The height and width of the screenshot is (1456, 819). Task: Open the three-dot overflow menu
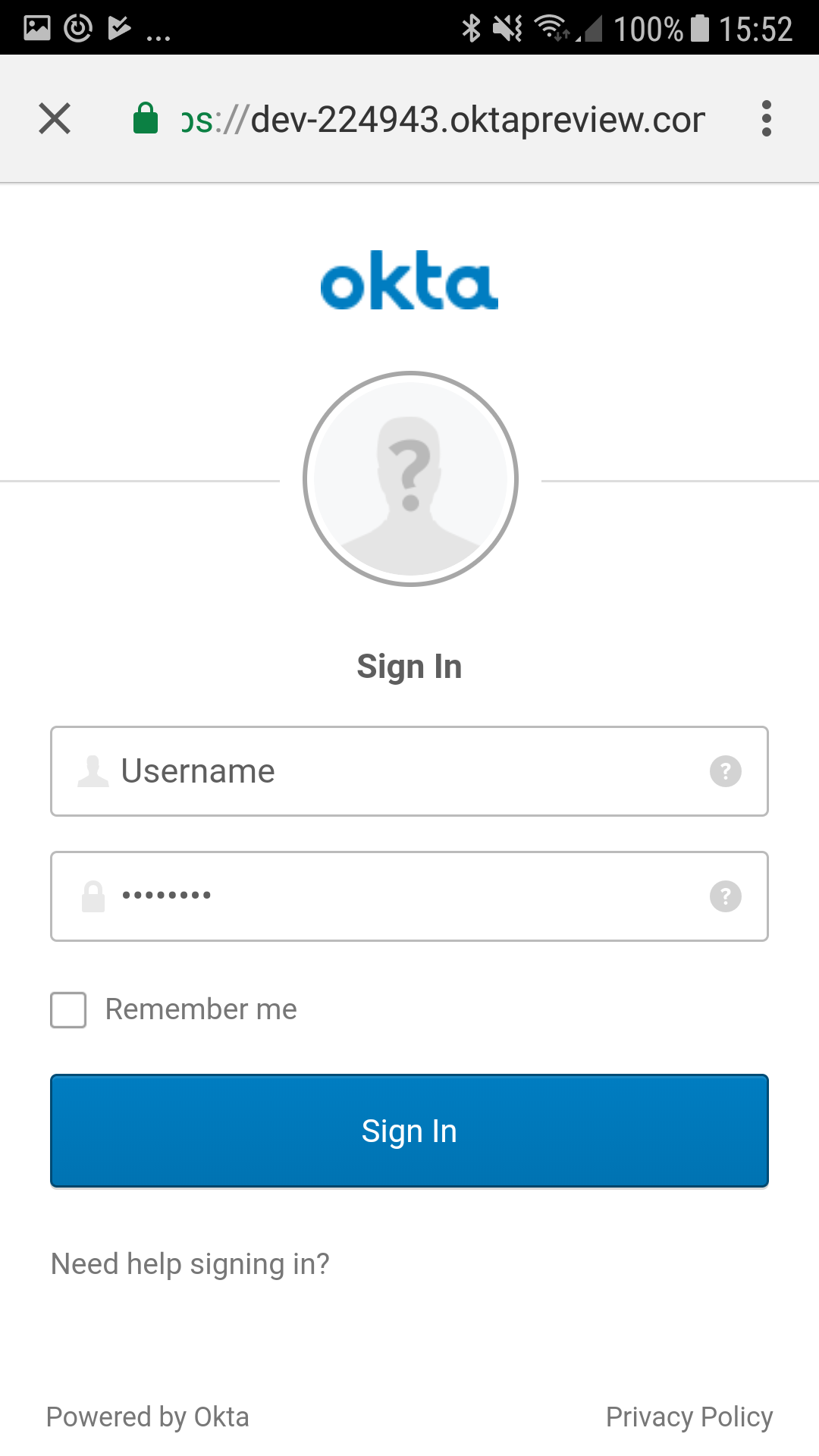pyautogui.click(x=766, y=119)
